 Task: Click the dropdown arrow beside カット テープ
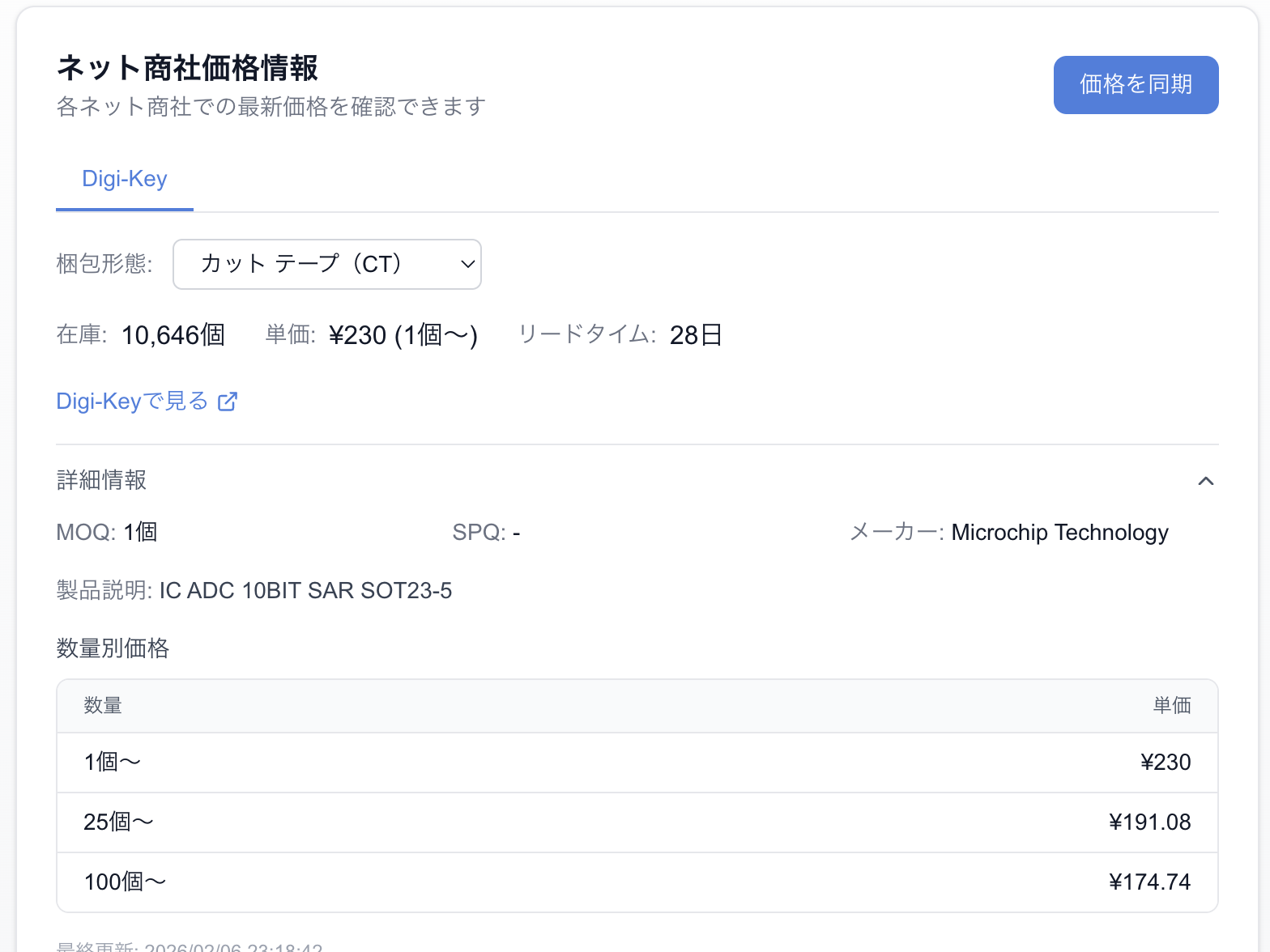coord(467,264)
